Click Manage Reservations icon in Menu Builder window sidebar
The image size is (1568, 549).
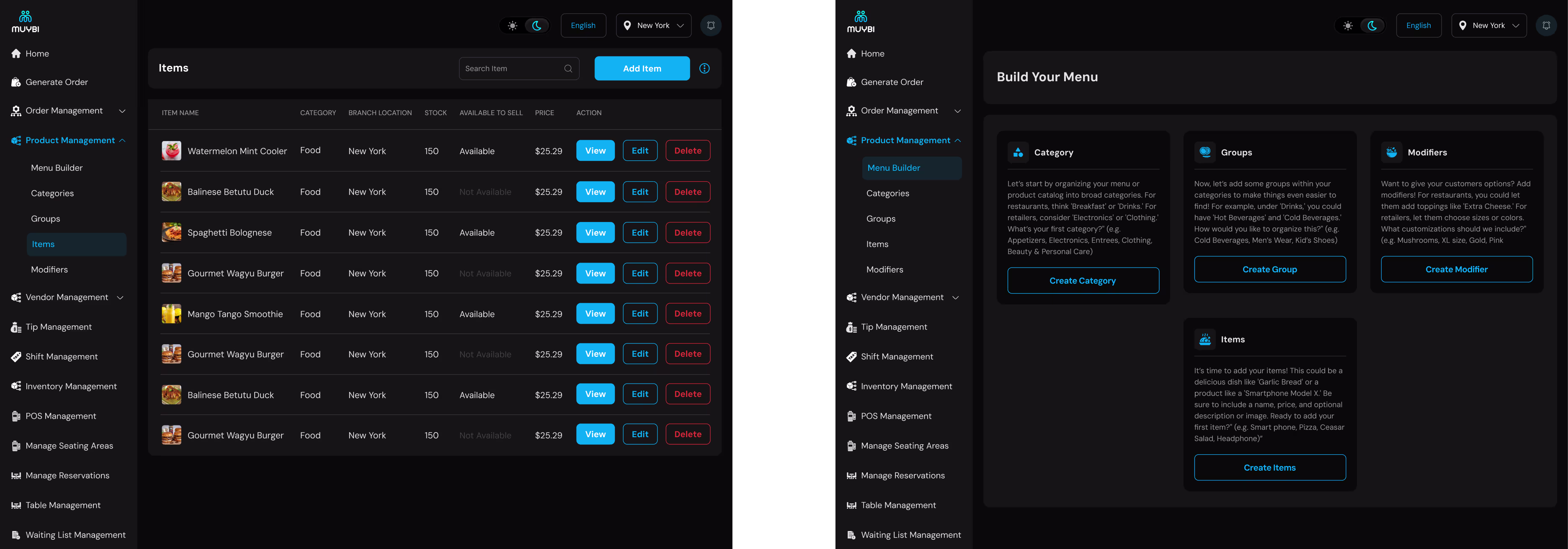tap(851, 476)
